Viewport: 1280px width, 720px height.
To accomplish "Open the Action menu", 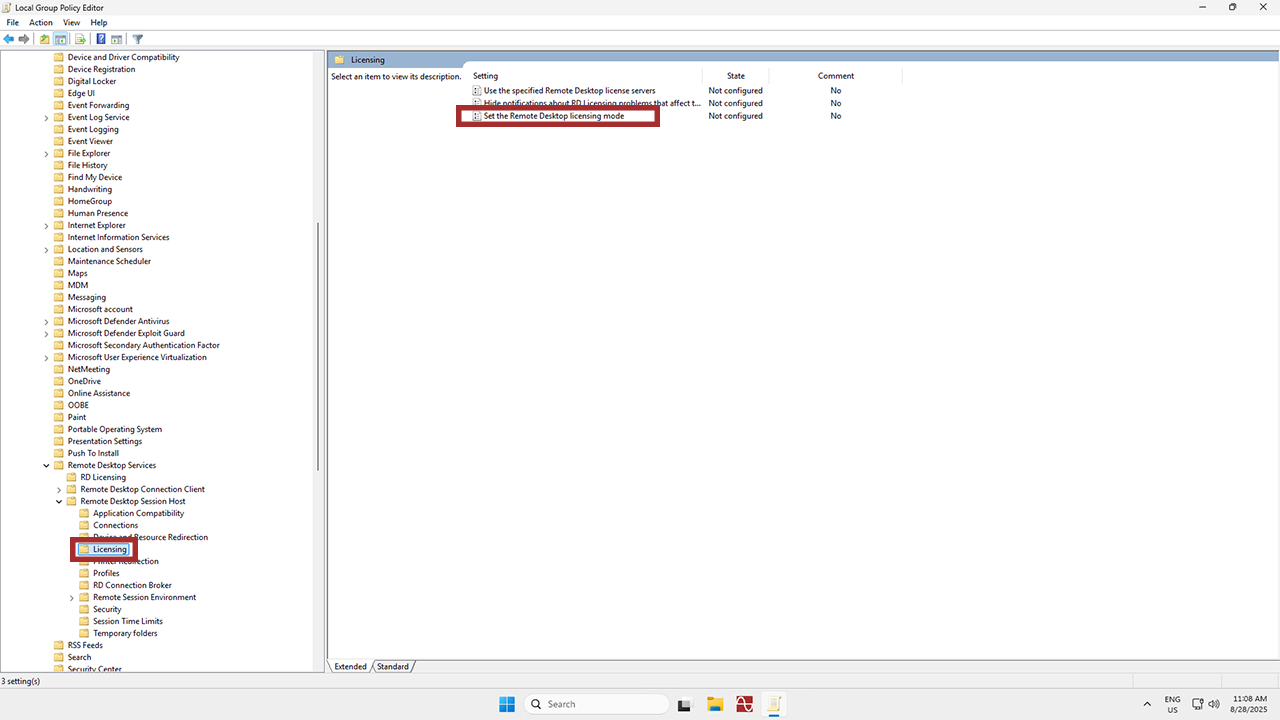I will click(41, 22).
